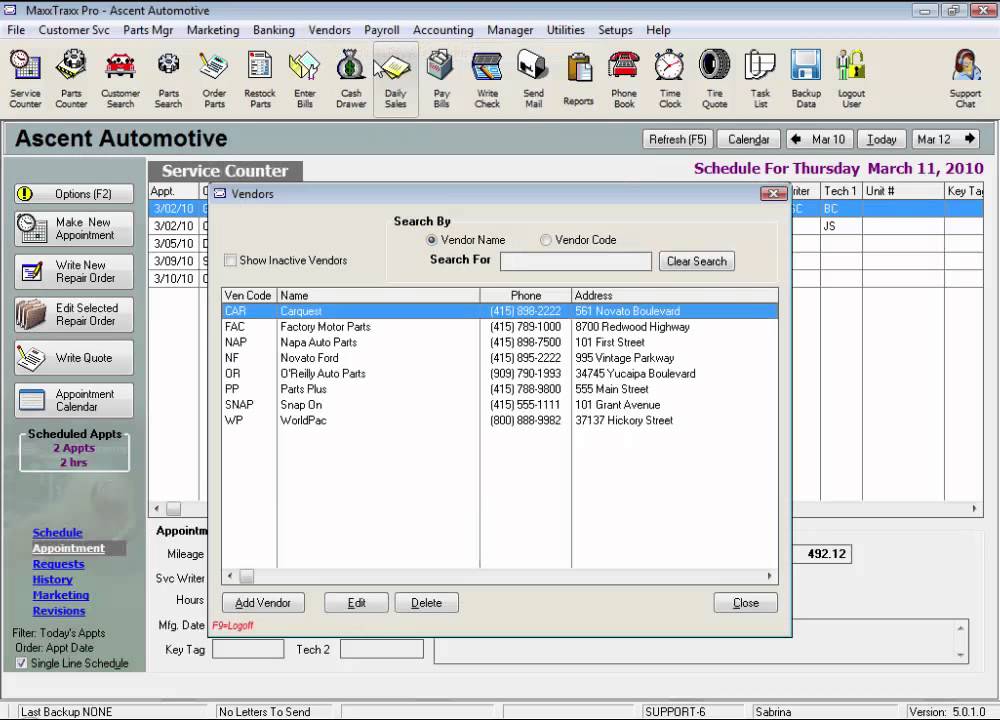Select the Napa Auto Parts vendor row
This screenshot has height=720, width=1000.
(x=500, y=342)
